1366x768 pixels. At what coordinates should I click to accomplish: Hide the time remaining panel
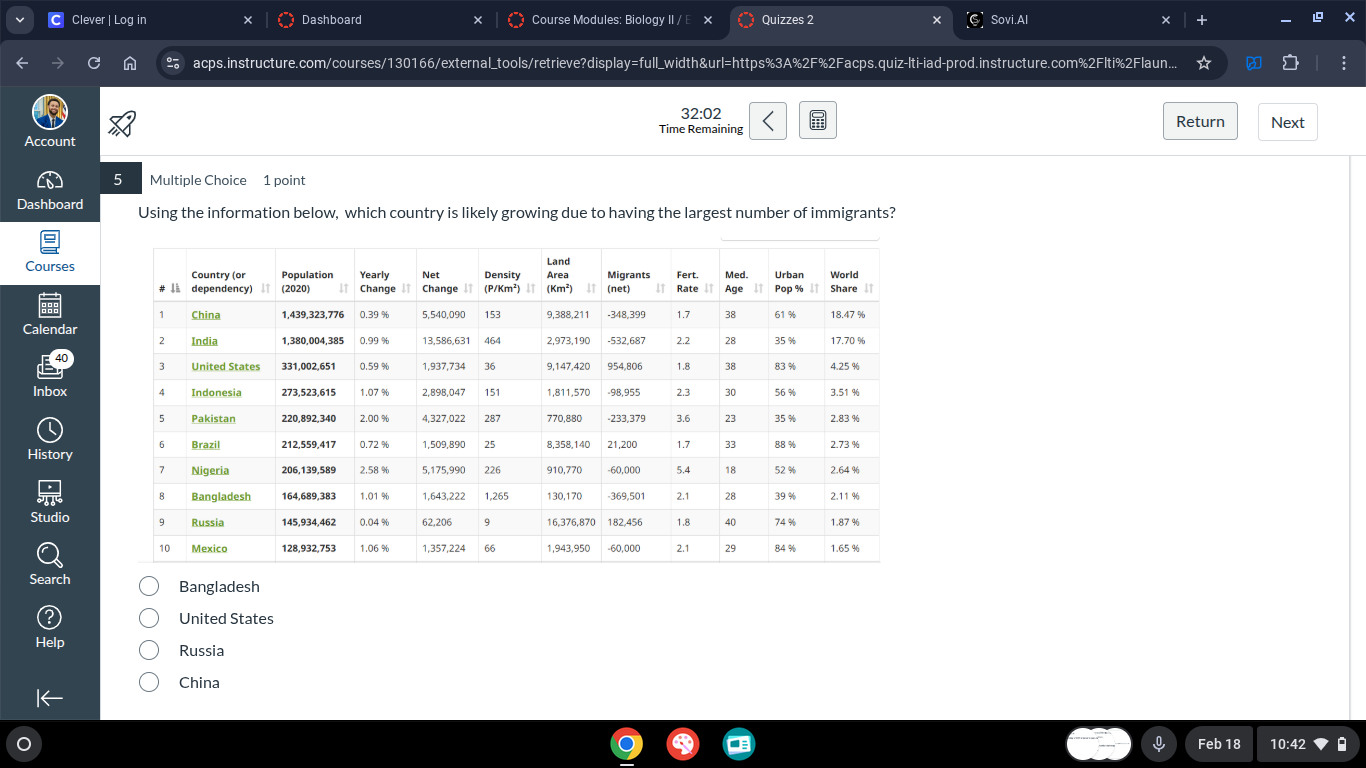[768, 121]
